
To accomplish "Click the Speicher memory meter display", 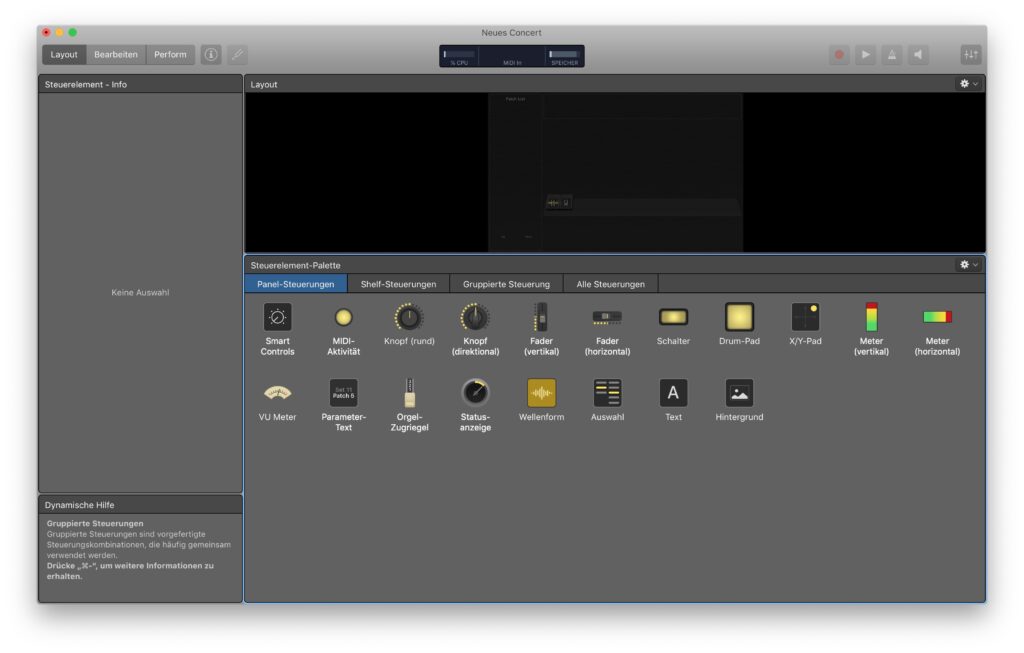I will pos(564,56).
